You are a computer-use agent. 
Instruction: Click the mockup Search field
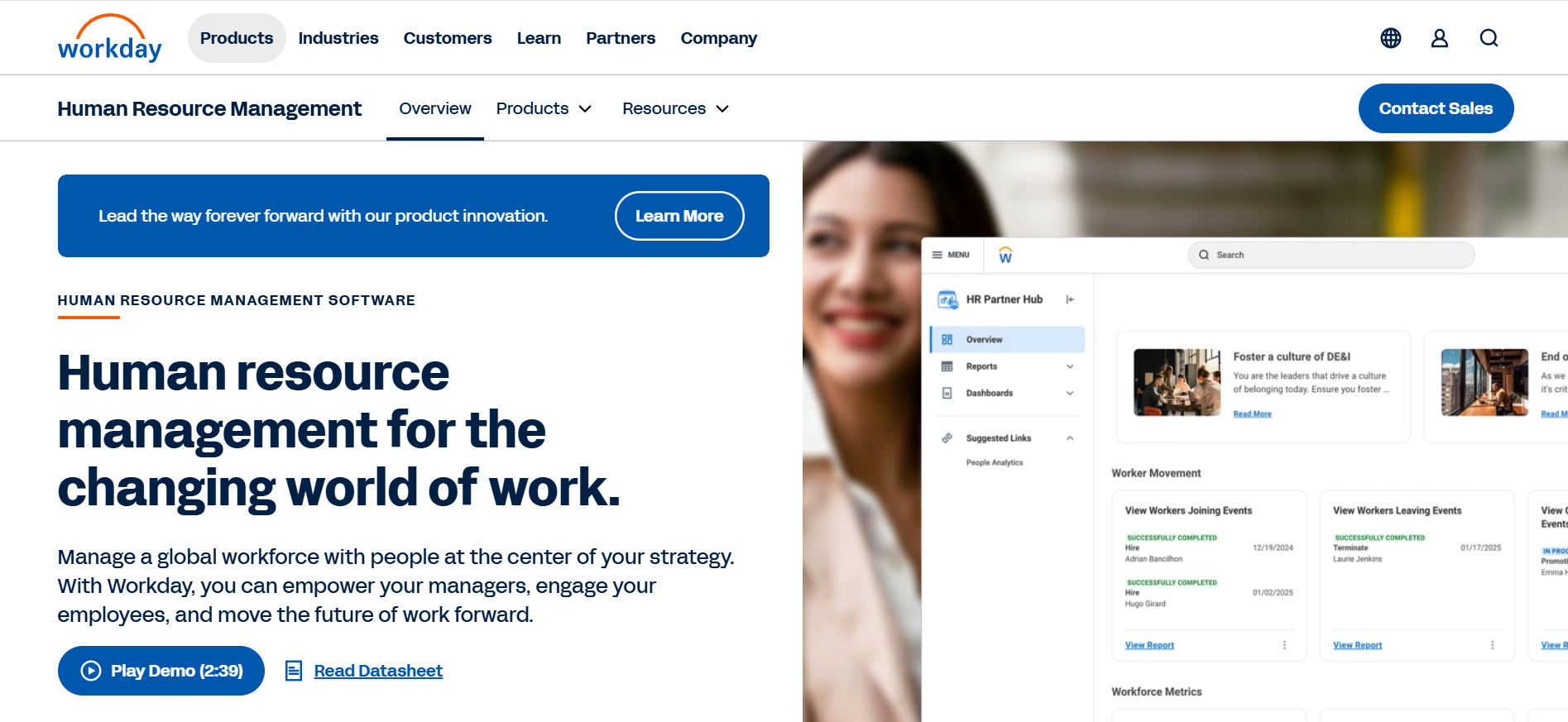coord(1331,255)
